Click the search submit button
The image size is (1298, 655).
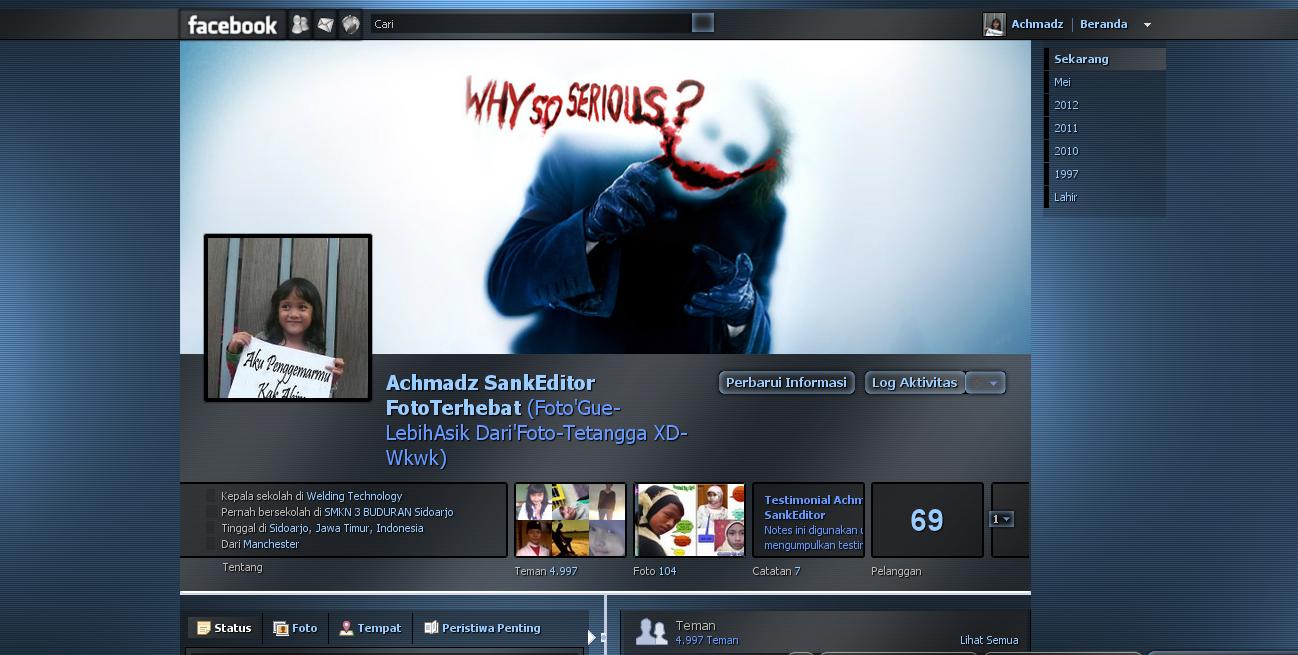(x=703, y=23)
